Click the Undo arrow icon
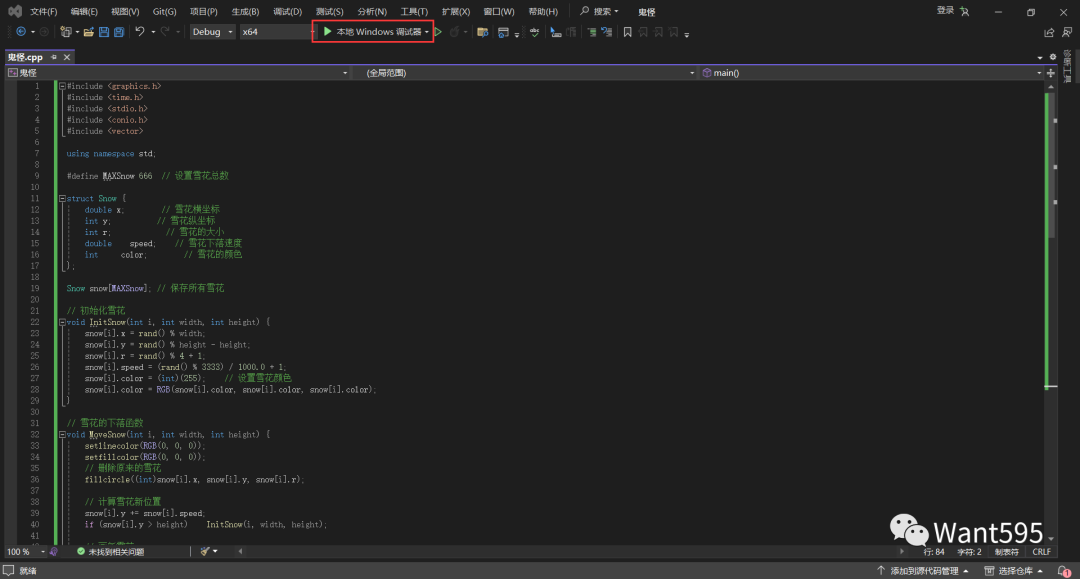Screen dimensions: 1080x579 [x=140, y=32]
